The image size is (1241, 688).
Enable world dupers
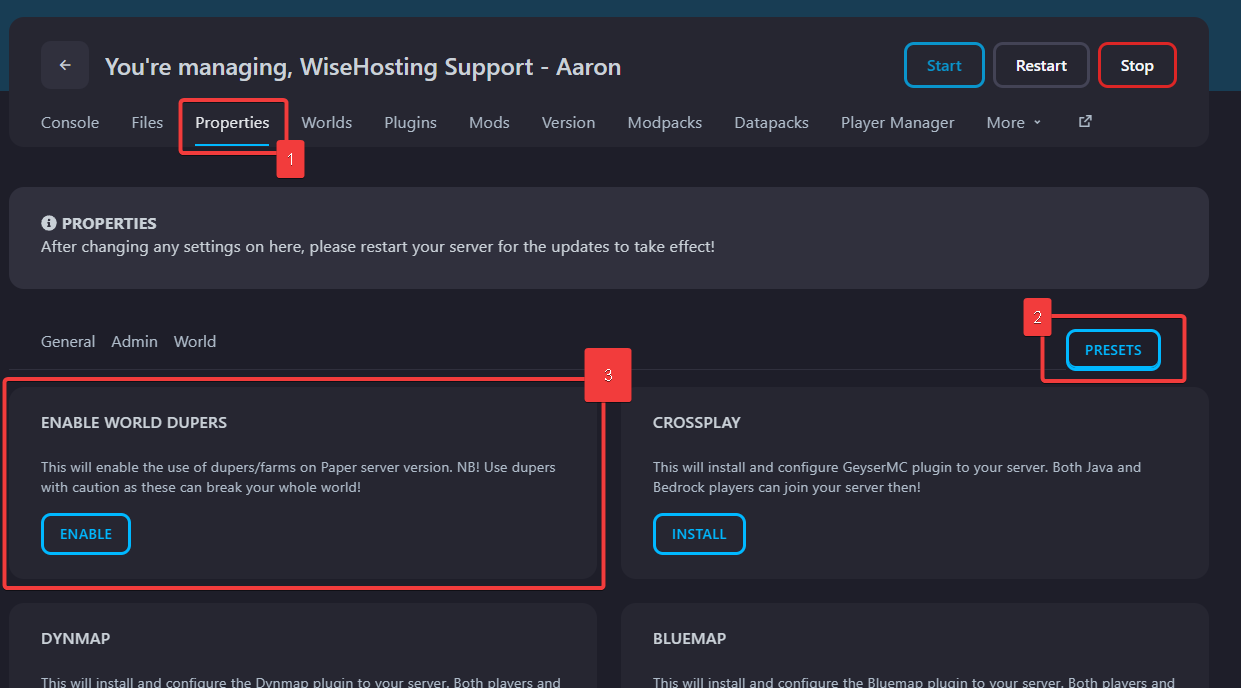click(x=86, y=534)
